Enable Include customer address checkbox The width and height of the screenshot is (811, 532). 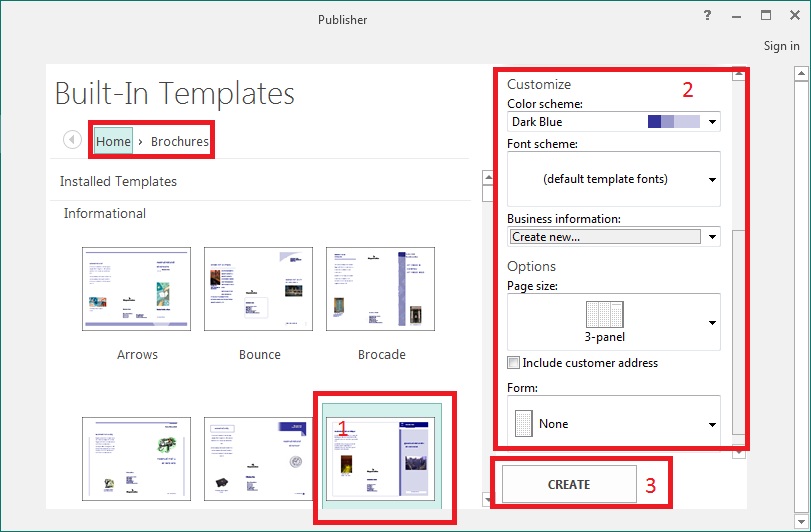[513, 362]
